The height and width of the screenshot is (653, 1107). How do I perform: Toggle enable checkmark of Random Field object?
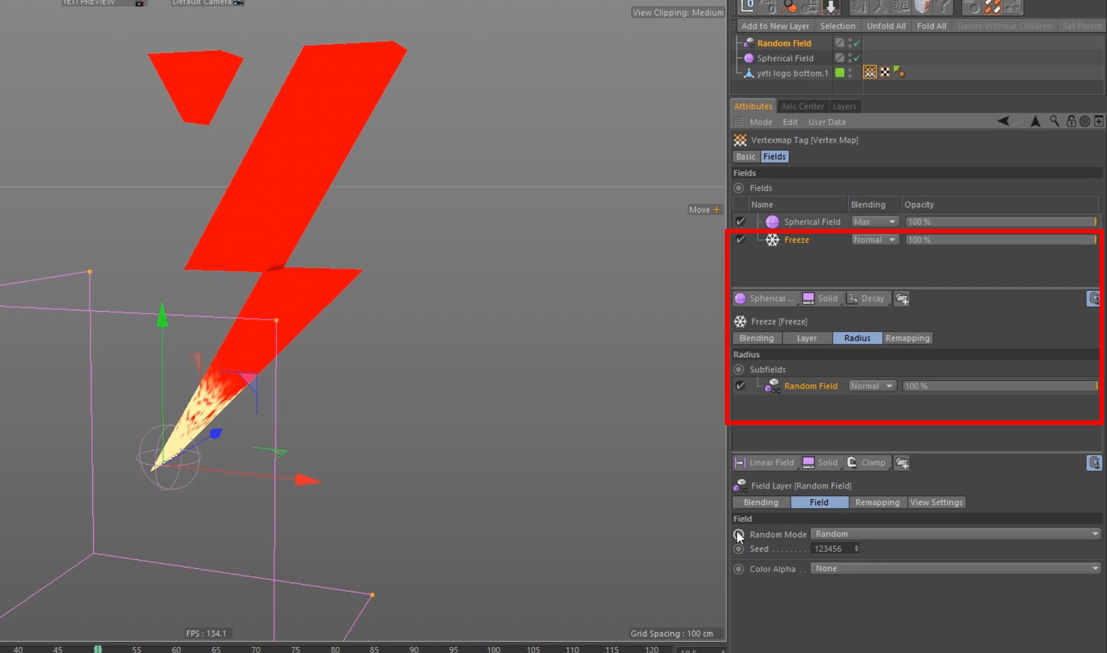(856, 43)
